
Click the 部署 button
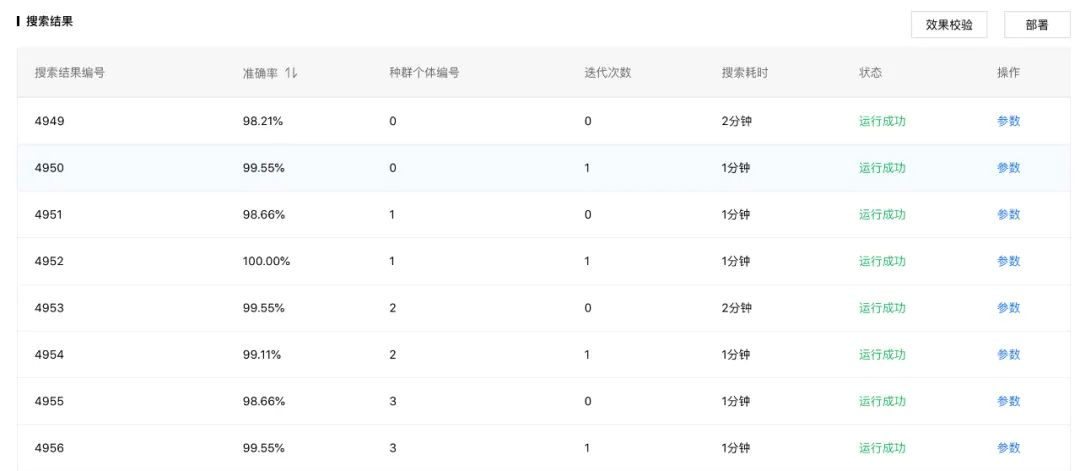tap(1037, 25)
